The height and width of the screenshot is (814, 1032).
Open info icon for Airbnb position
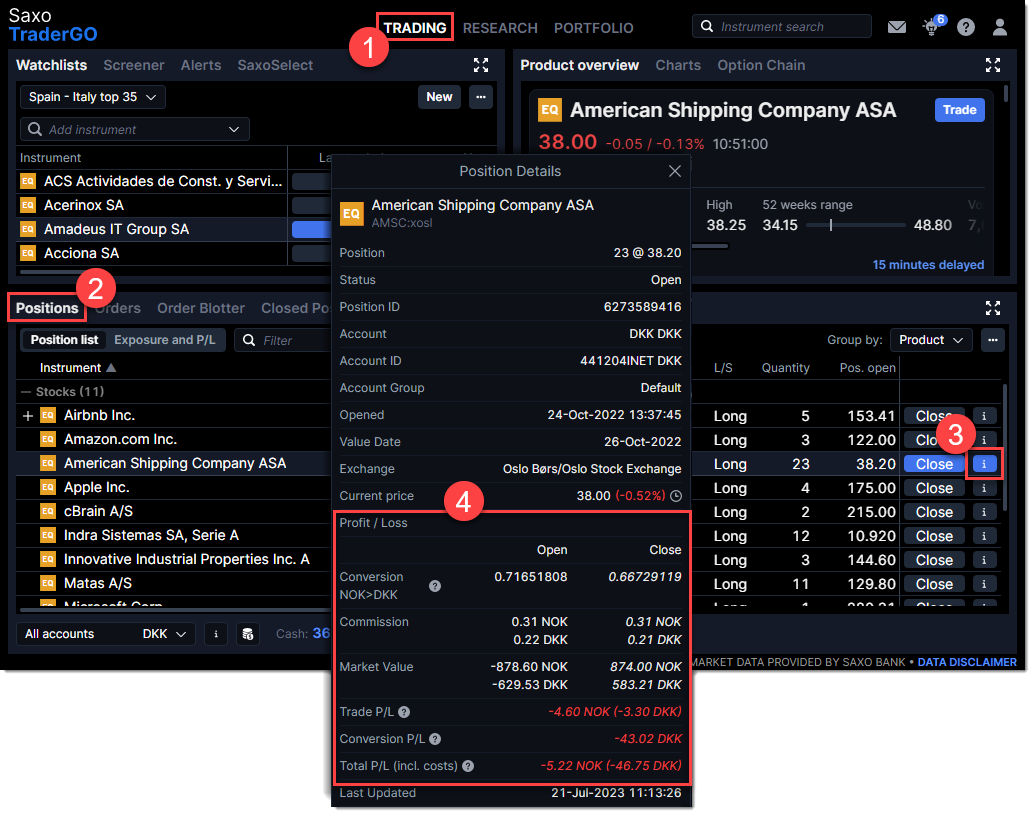point(984,416)
